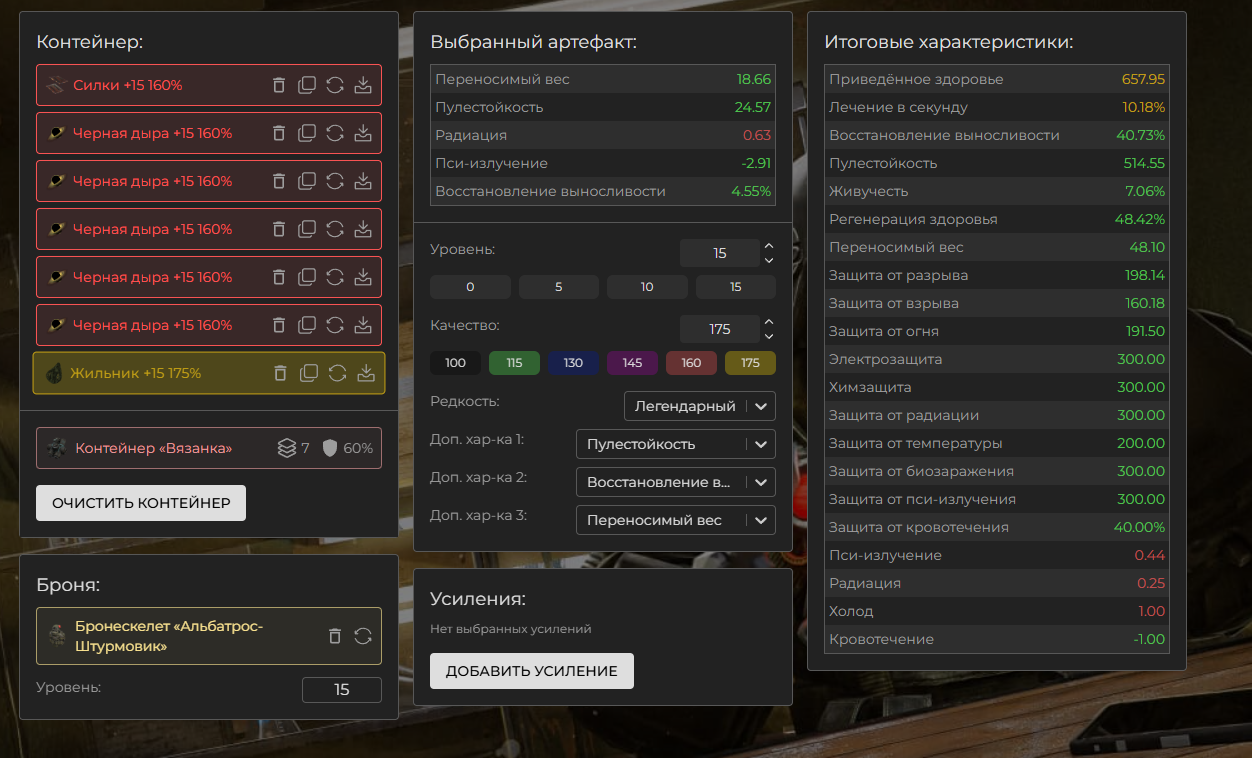1252x758 pixels.
Task: Click download icon on Жильник +15 175% row
Action: [366, 373]
